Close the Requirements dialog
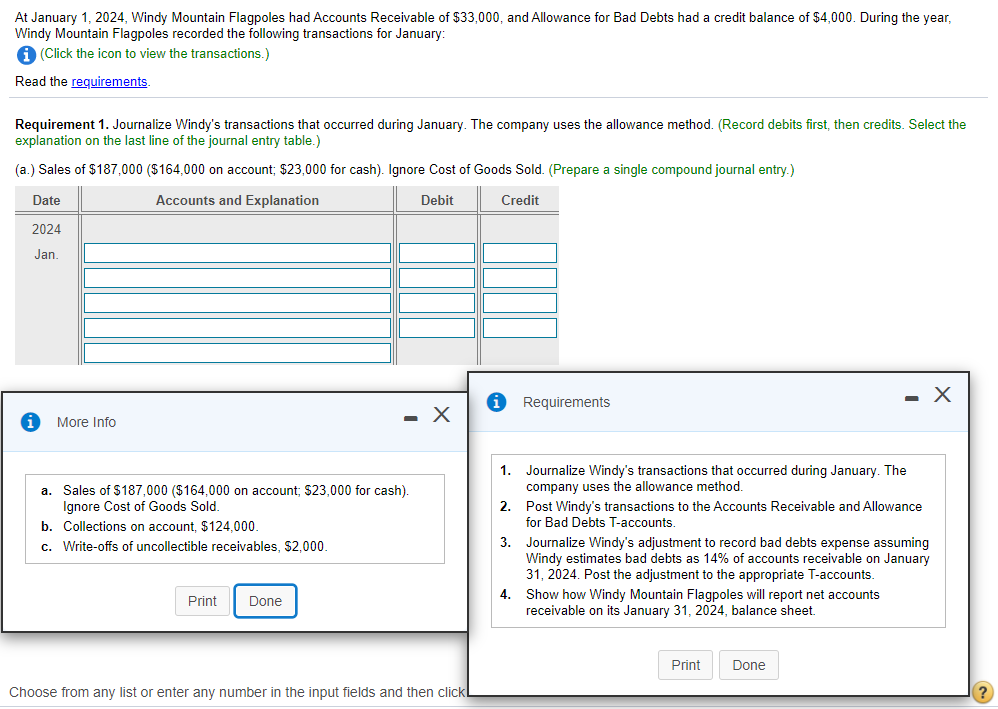 (943, 395)
